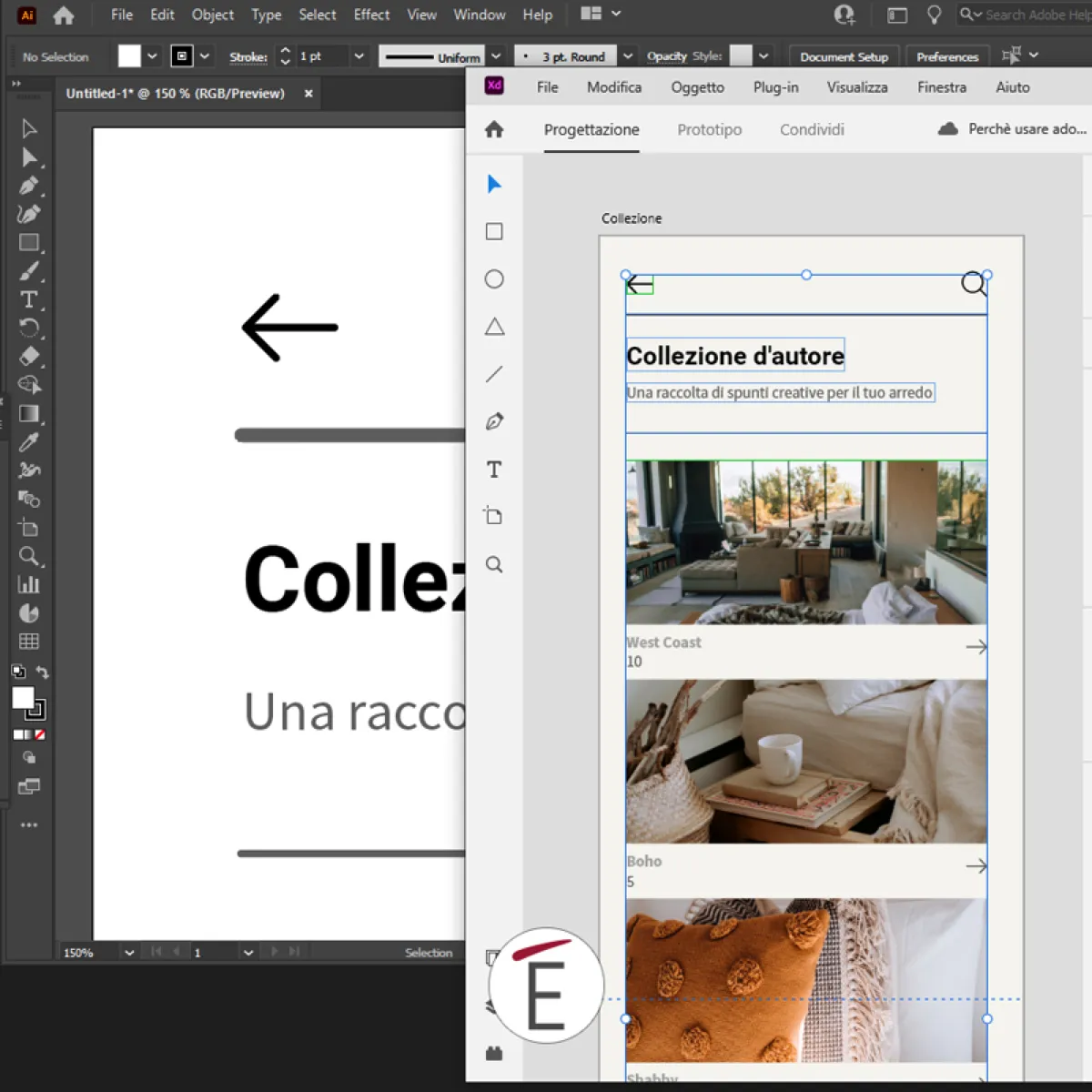The height and width of the screenshot is (1092, 1092).
Task: Click the white fill swatch in control bar
Action: 129,56
